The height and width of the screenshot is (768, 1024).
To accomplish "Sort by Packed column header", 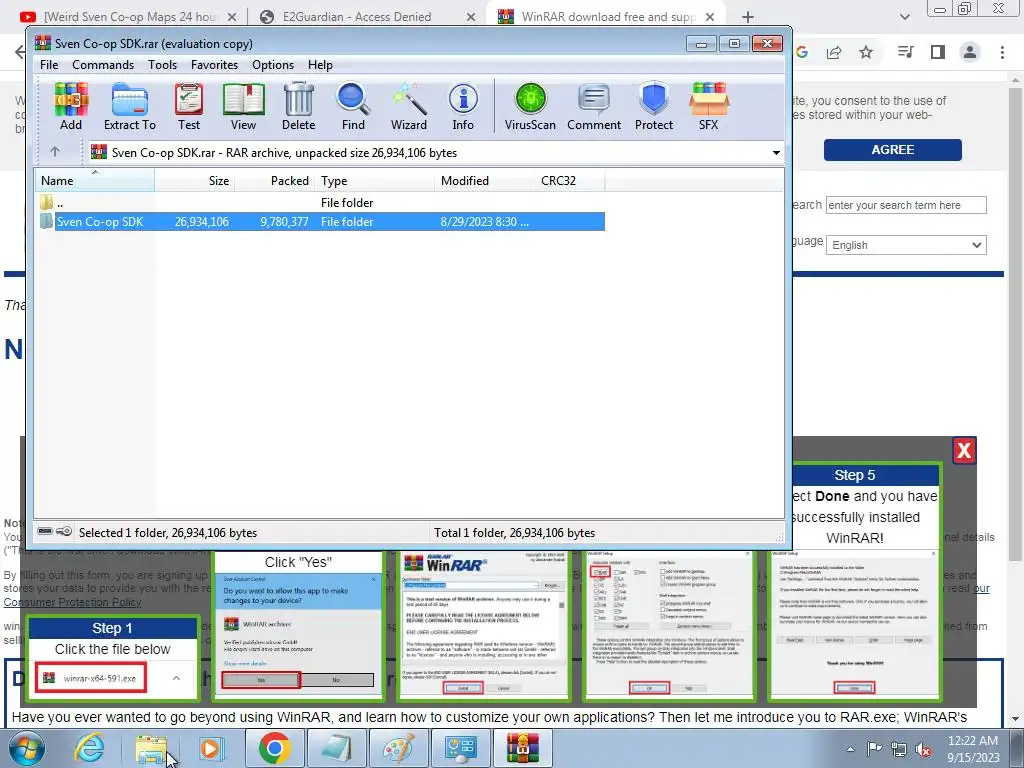I will pyautogui.click(x=274, y=180).
